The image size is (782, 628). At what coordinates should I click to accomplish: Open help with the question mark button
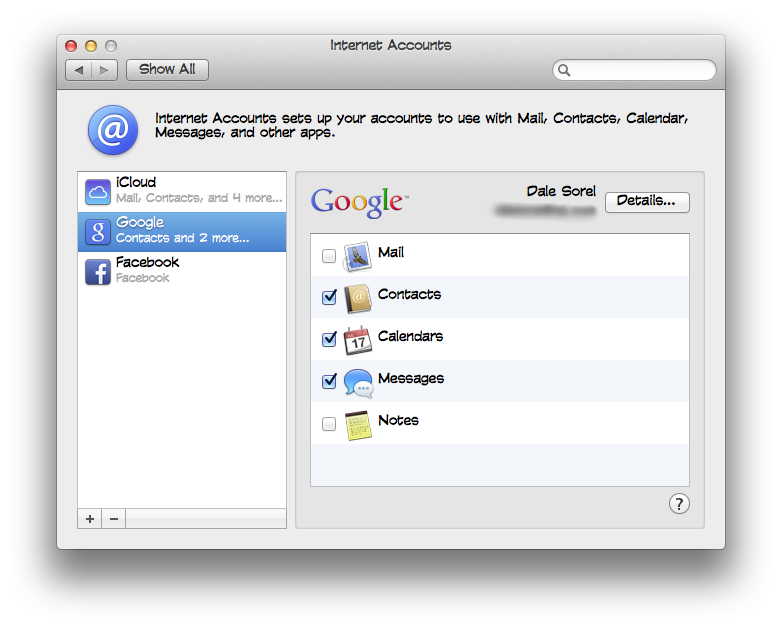coord(679,504)
